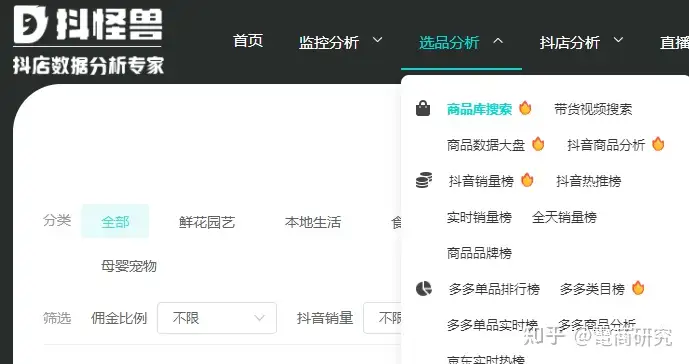This screenshot has height=364, width=689.
Task: Open the 多多单品实时榜 entry
Action: [x=492, y=325]
